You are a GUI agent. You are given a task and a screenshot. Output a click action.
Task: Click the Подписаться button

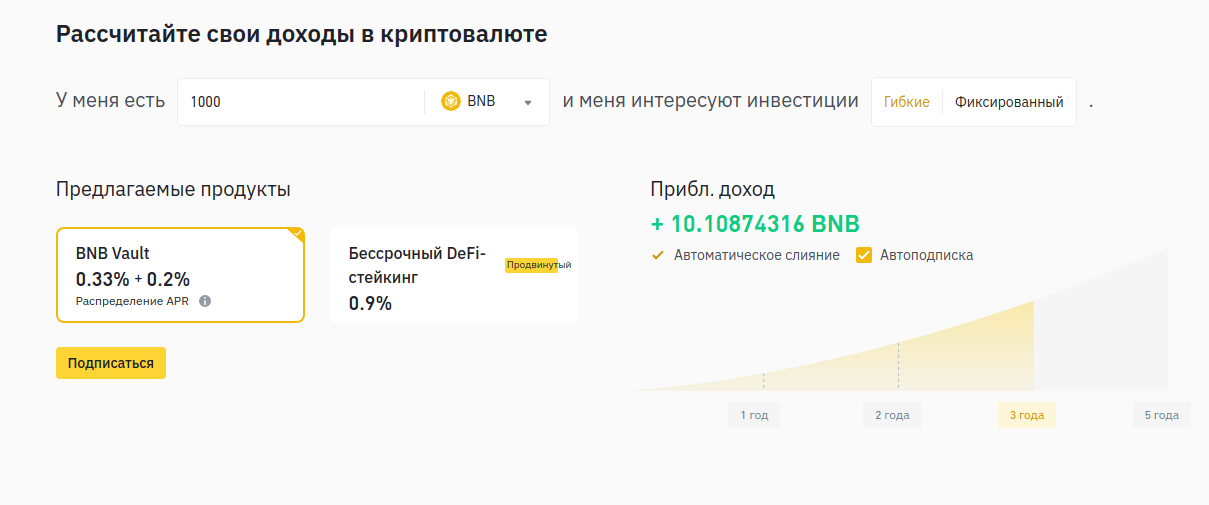pos(111,363)
